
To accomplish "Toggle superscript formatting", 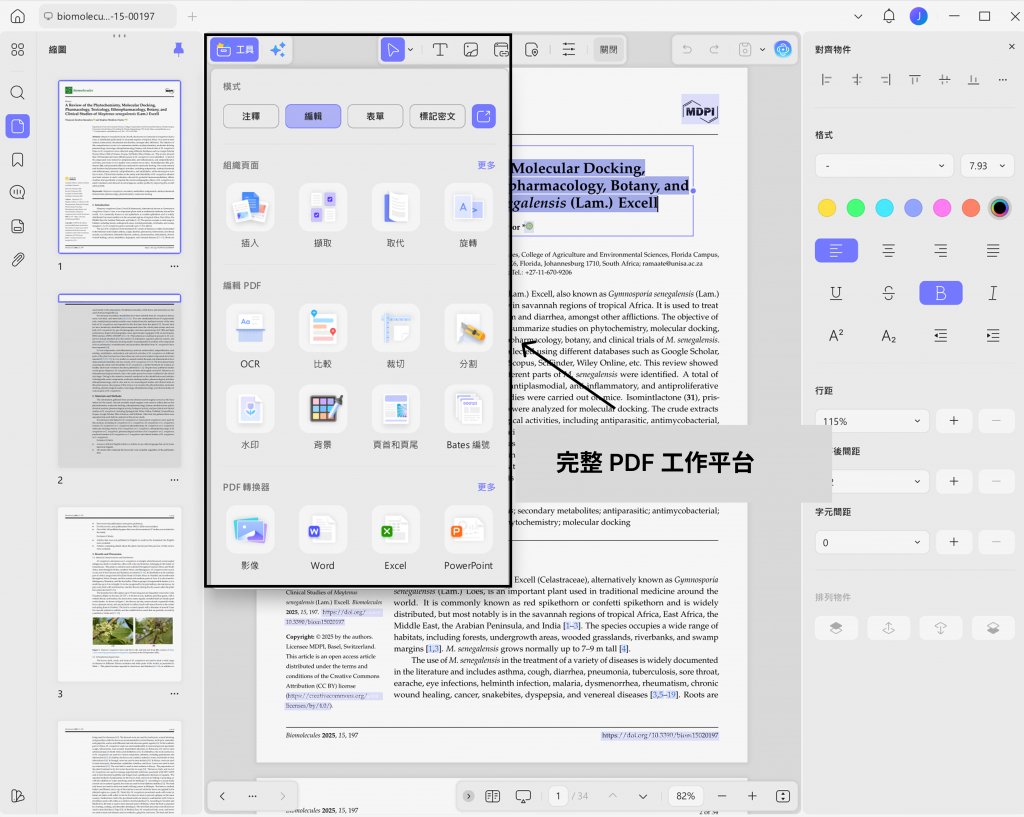I will pos(836,336).
